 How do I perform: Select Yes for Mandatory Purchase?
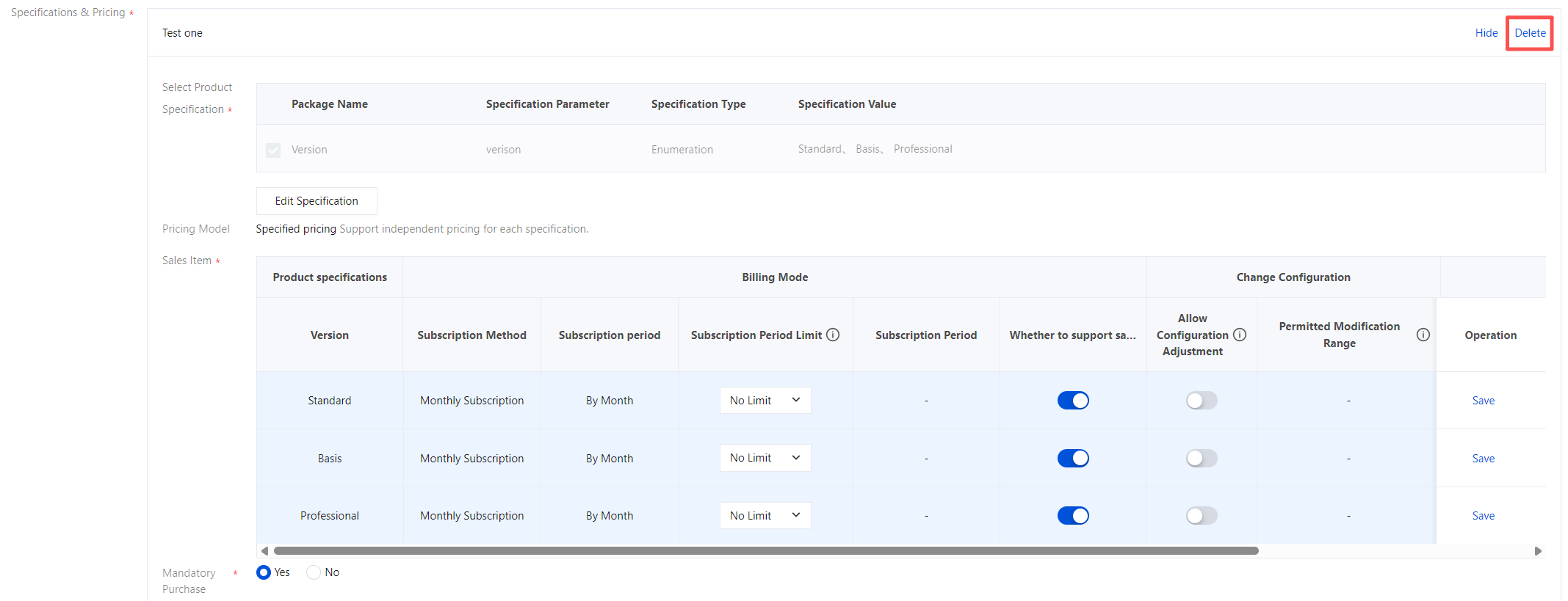[x=264, y=572]
